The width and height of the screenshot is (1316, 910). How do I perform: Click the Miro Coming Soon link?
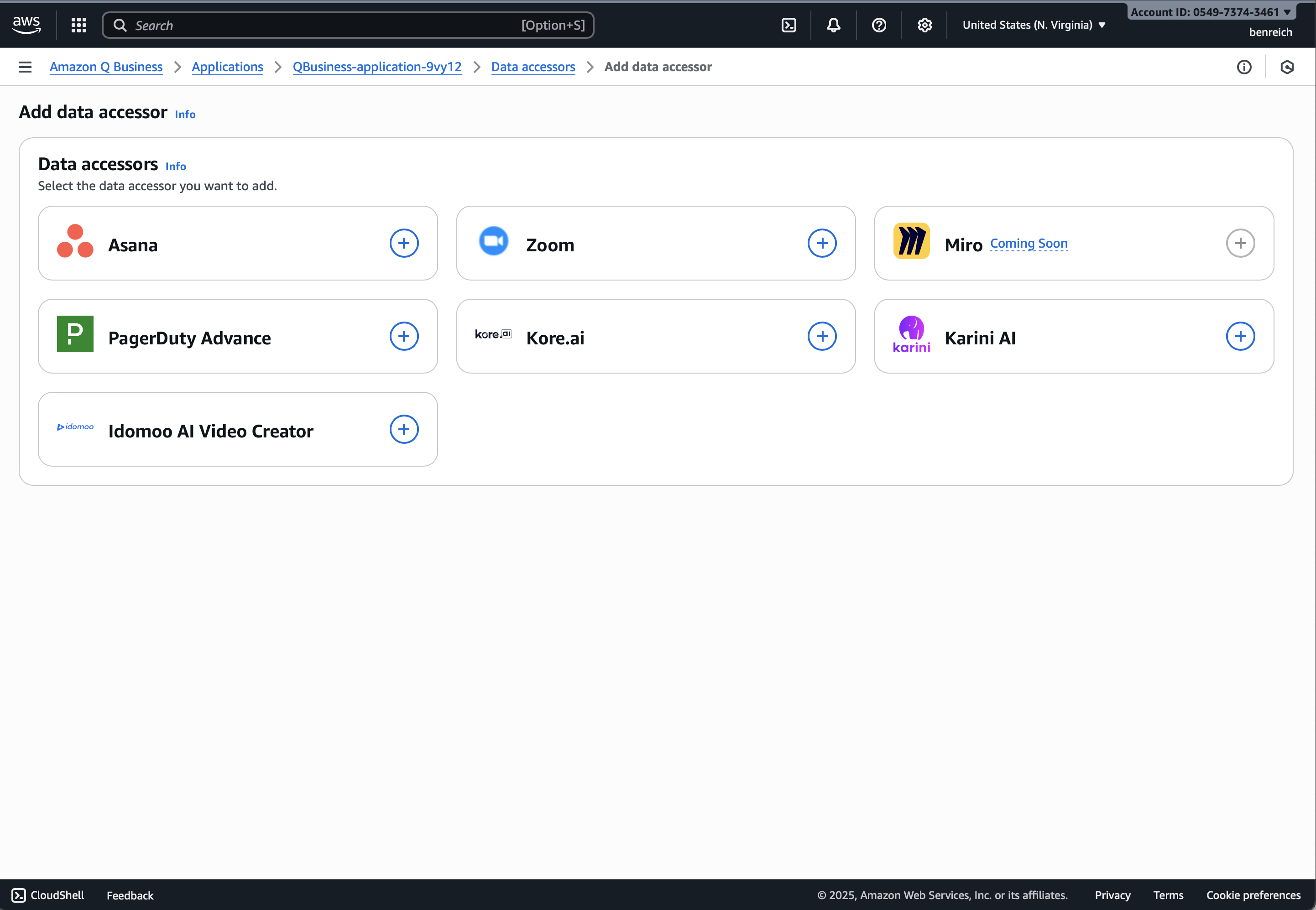pyautogui.click(x=1029, y=244)
